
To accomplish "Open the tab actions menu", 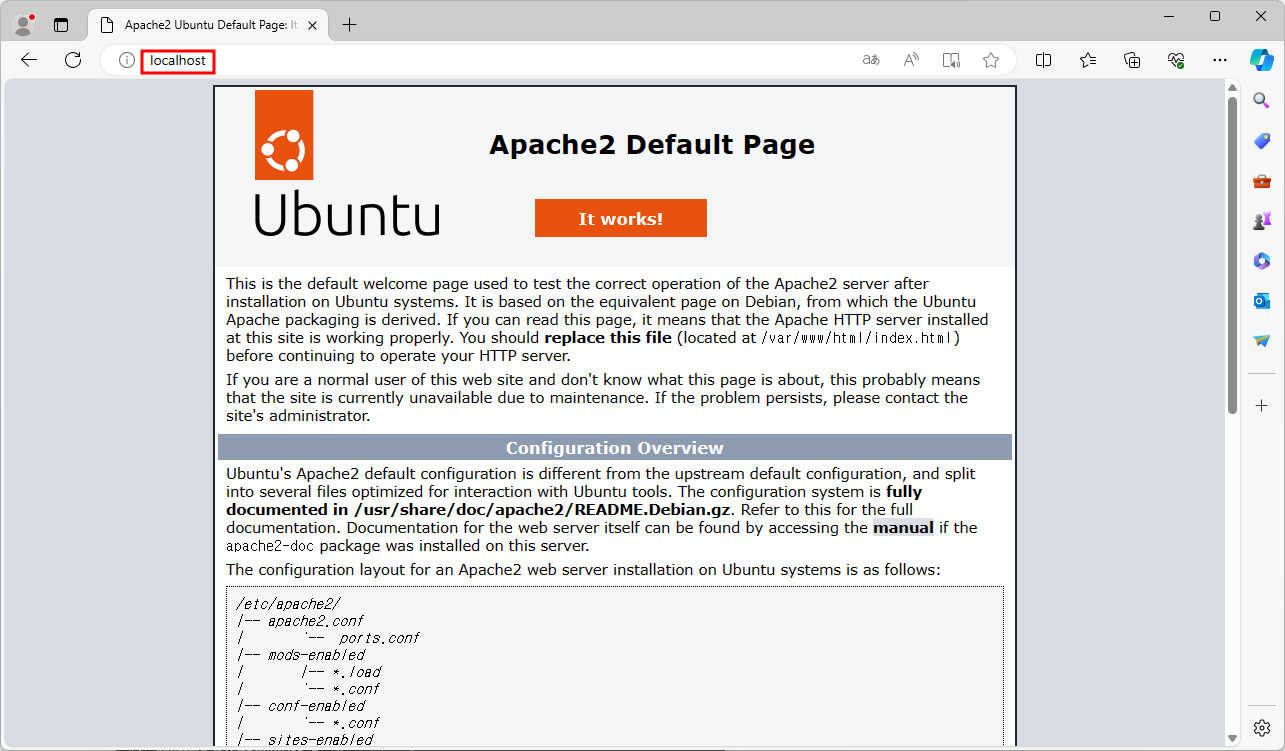I will pyautogui.click(x=61, y=23).
